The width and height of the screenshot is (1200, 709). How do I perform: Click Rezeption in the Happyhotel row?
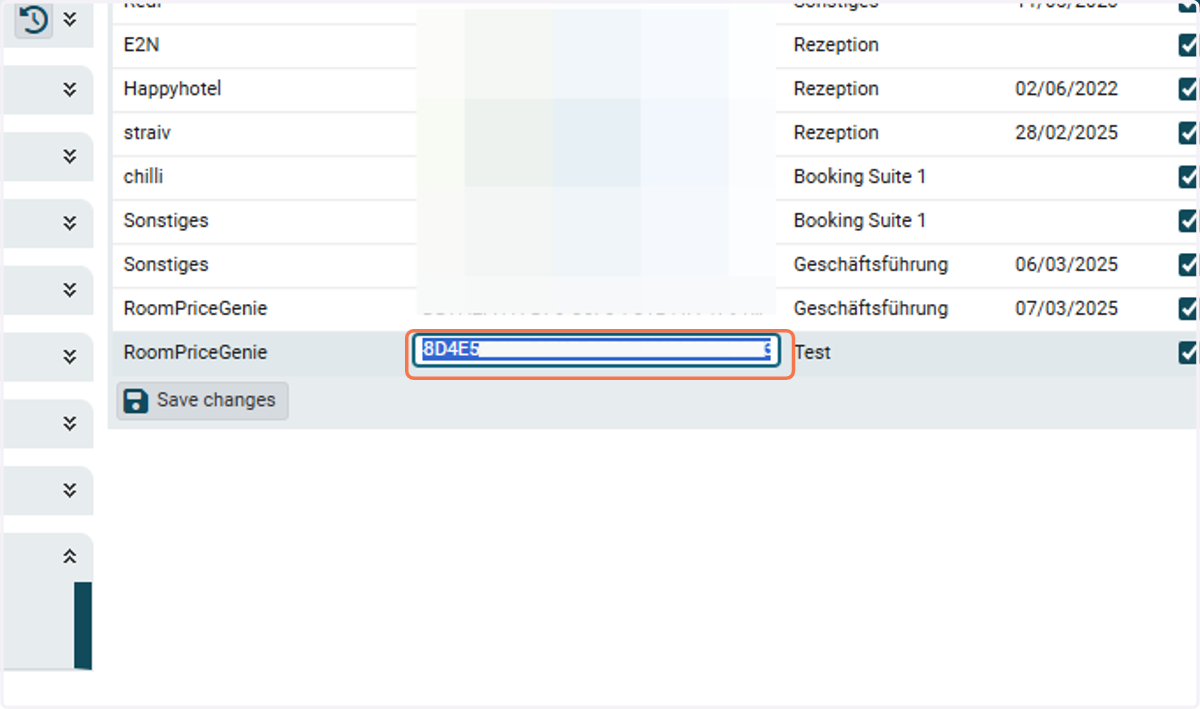[836, 89]
